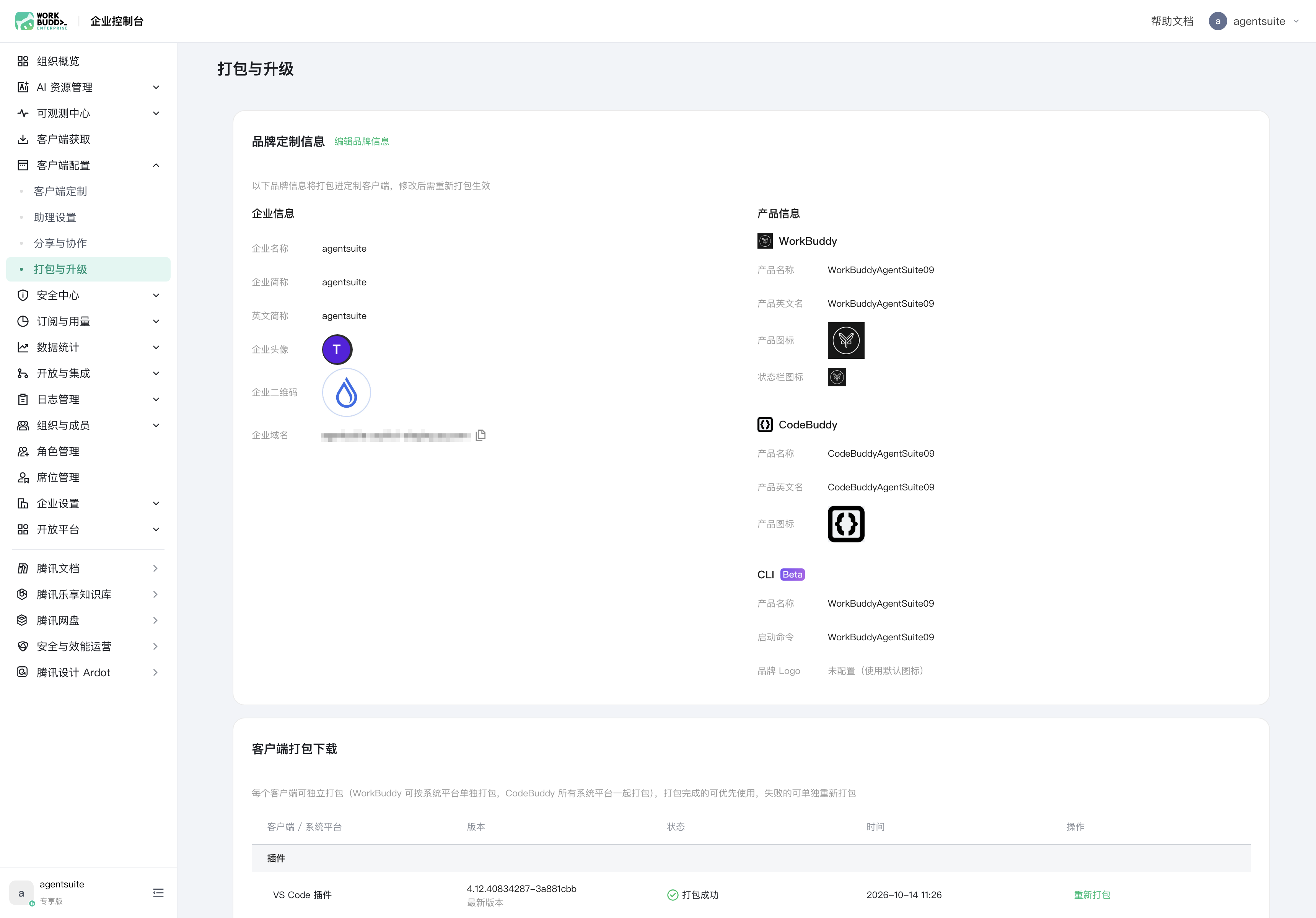Click 重新打包 for VS Code plugin
The image size is (1316, 918).
click(1092, 895)
